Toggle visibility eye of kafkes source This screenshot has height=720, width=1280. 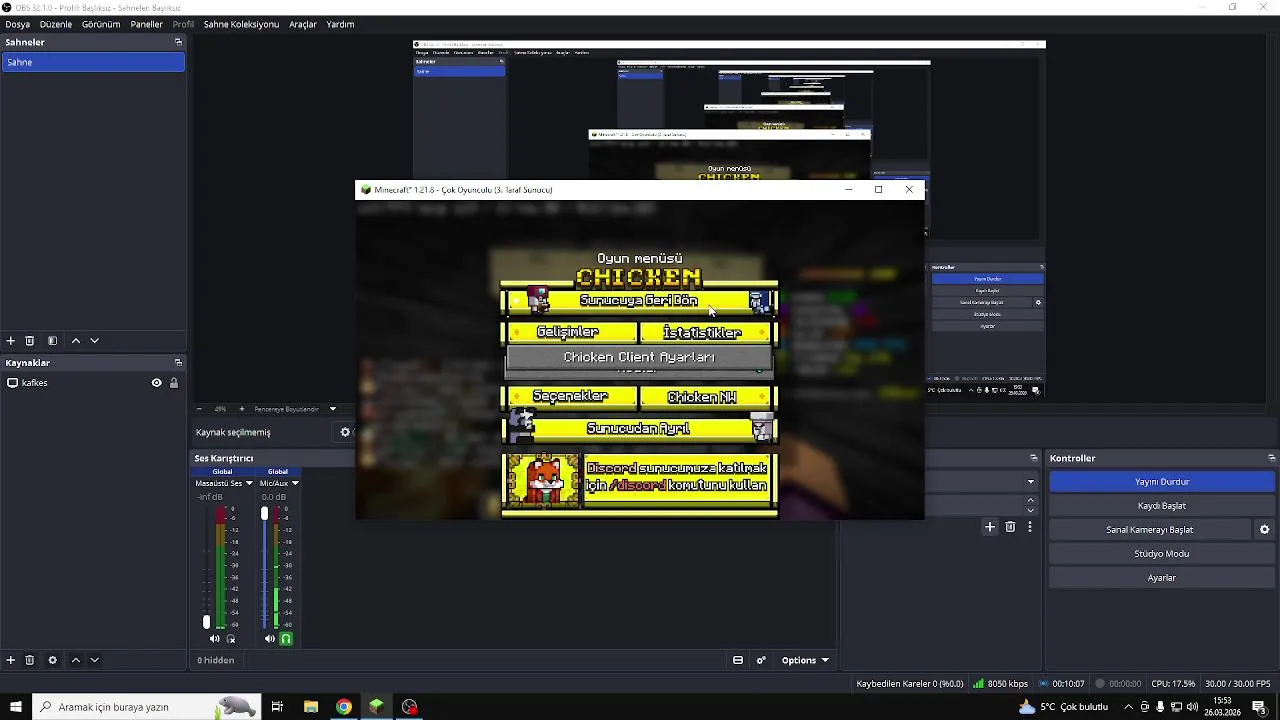click(156, 383)
